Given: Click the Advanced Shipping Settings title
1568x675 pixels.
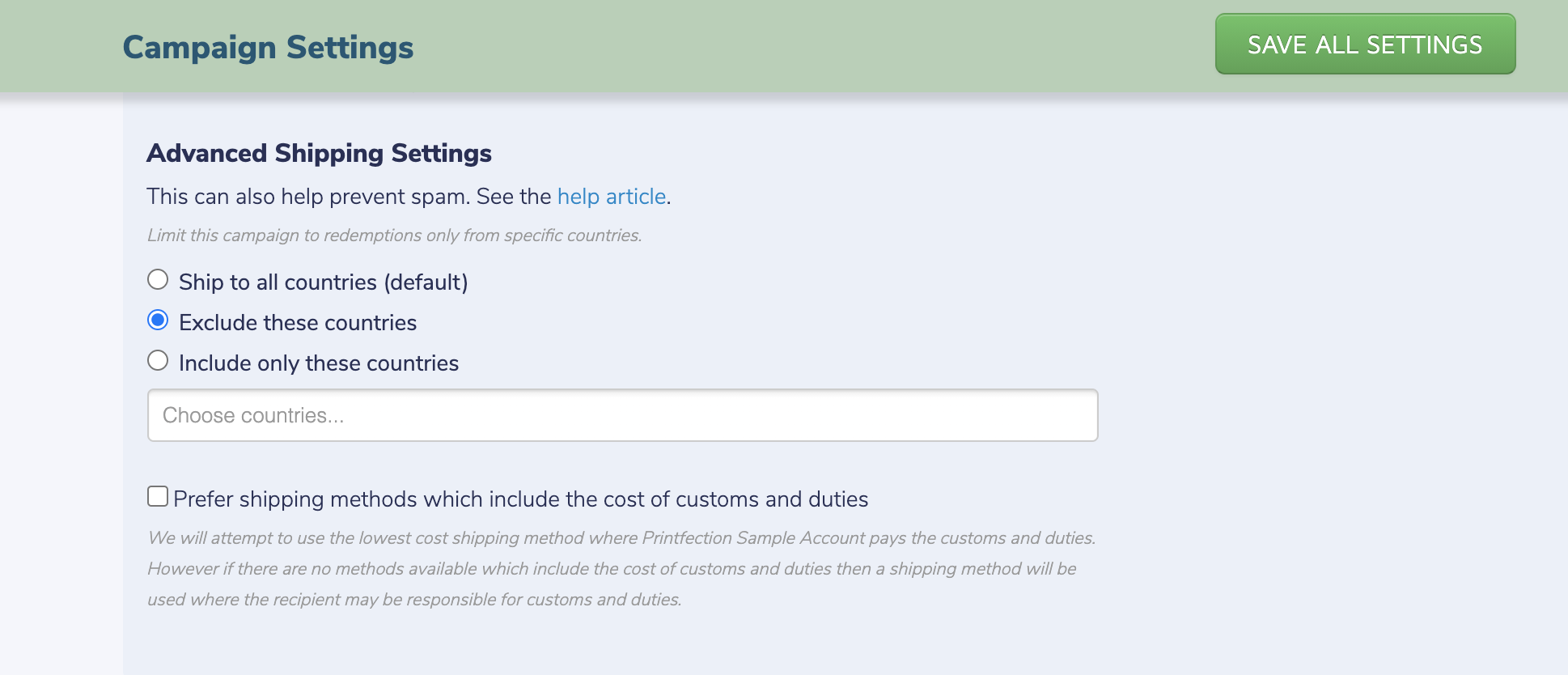Looking at the screenshot, I should coord(320,152).
